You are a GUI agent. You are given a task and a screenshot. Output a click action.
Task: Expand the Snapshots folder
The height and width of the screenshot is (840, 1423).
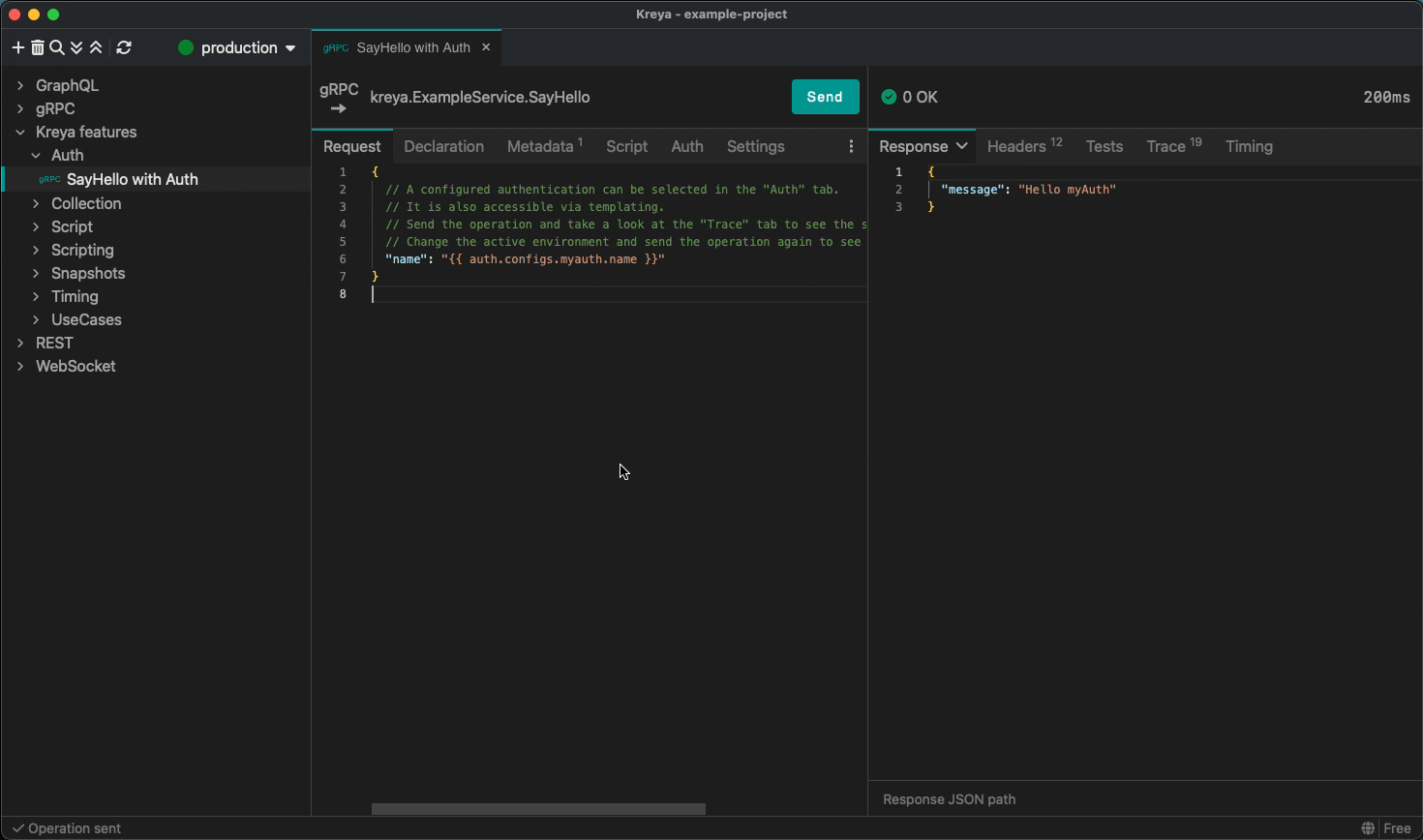click(36, 273)
